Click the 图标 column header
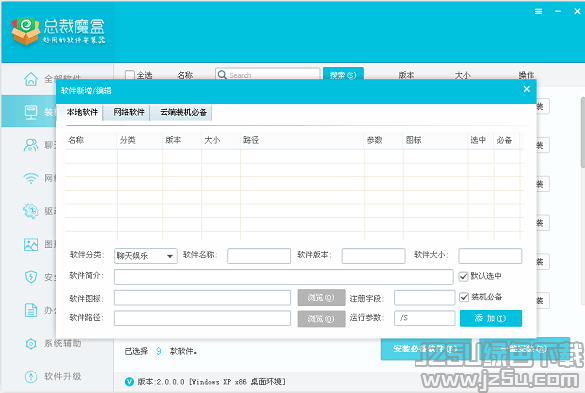 pos(435,140)
